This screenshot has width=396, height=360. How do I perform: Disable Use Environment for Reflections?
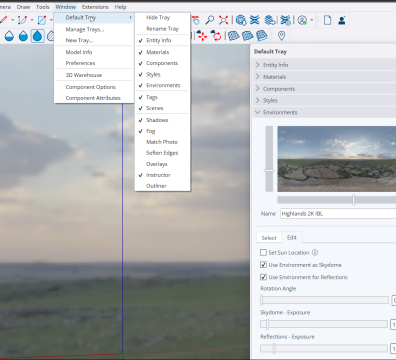point(263,277)
